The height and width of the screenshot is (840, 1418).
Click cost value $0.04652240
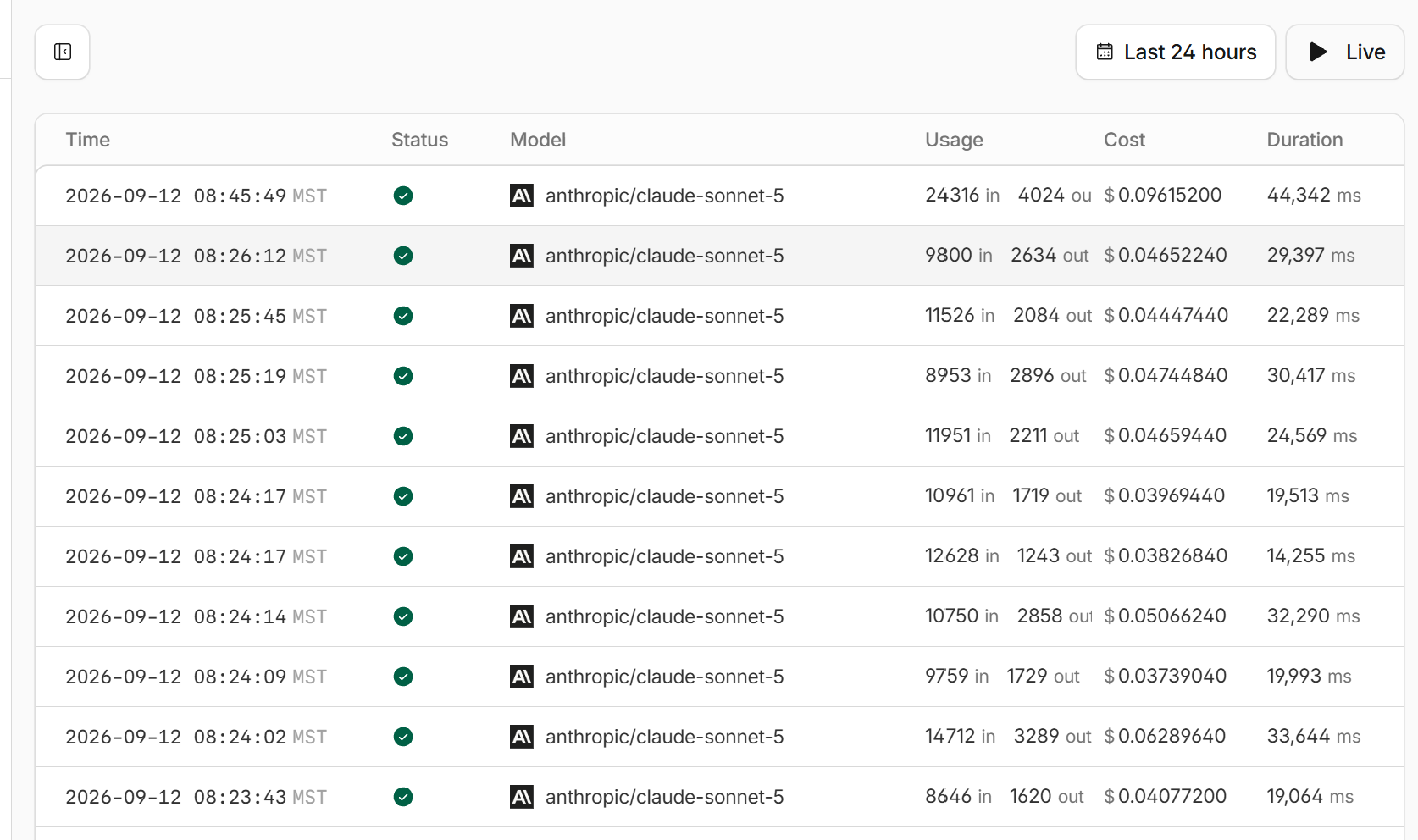(x=1166, y=255)
